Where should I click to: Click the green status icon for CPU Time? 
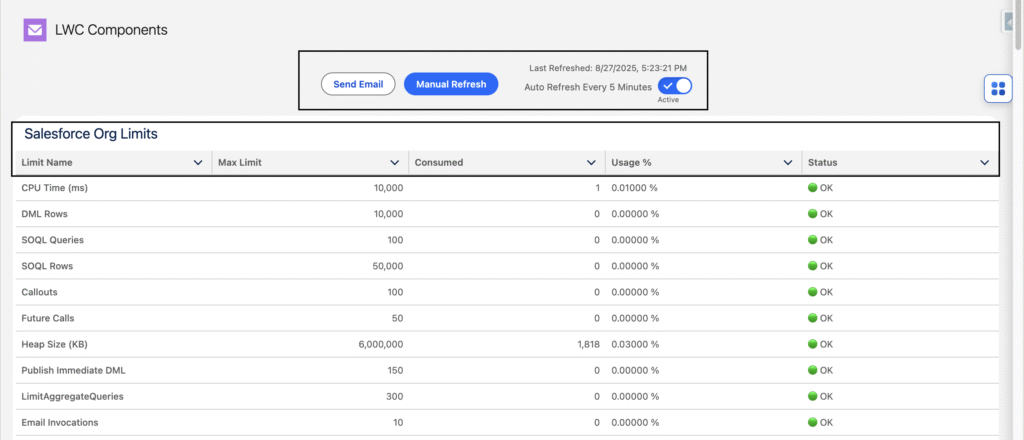pos(813,188)
